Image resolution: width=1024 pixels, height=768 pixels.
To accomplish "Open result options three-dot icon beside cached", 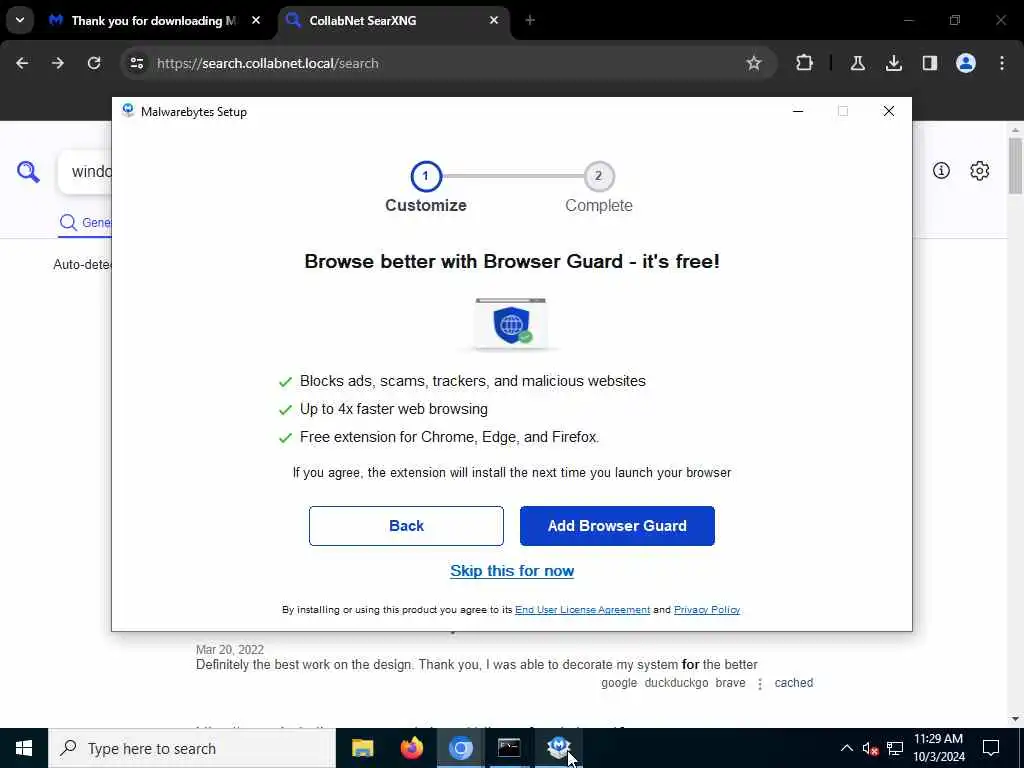I will [x=760, y=684].
